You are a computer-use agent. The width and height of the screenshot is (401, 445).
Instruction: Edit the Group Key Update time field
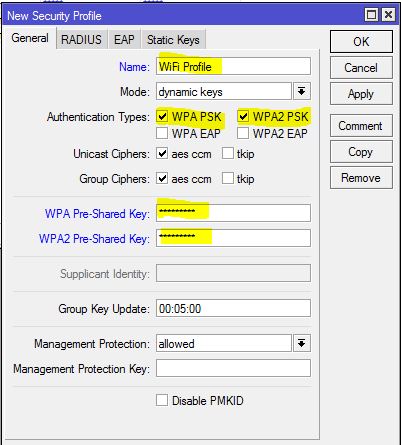tap(233, 308)
